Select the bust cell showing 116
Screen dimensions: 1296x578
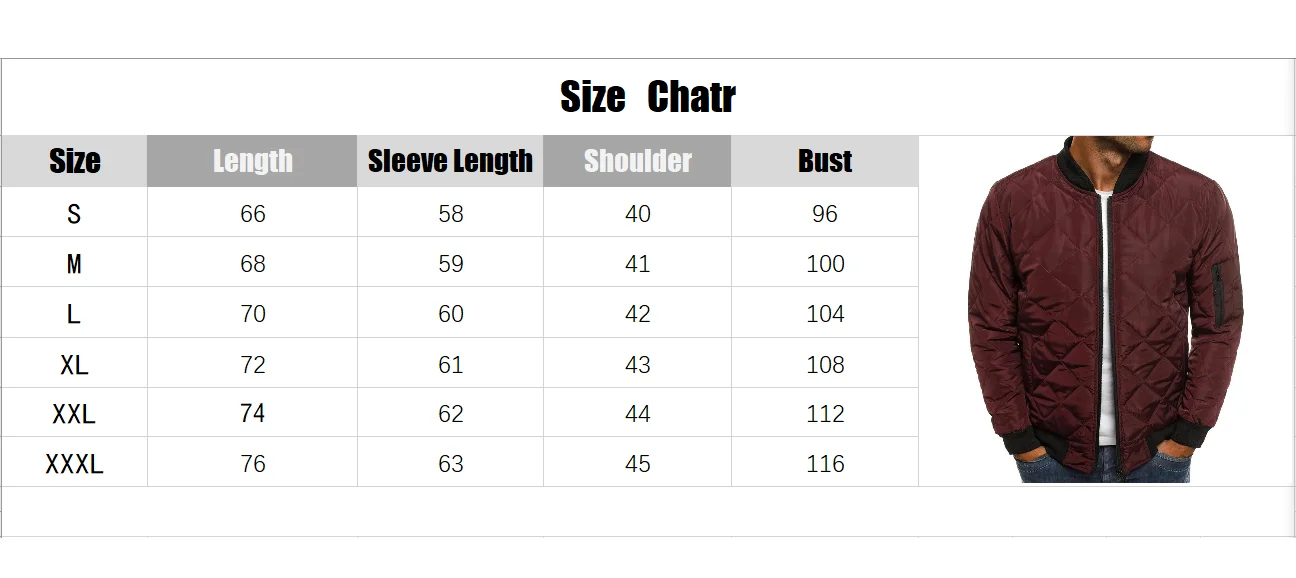[x=825, y=464]
